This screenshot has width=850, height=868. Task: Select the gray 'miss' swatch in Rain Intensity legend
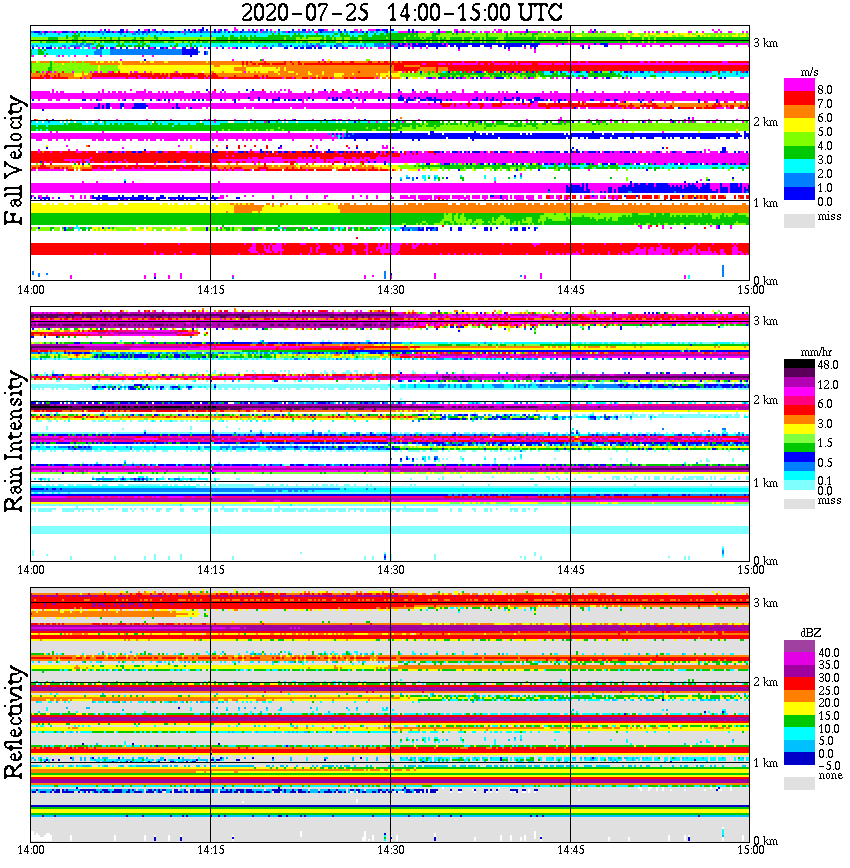(799, 504)
